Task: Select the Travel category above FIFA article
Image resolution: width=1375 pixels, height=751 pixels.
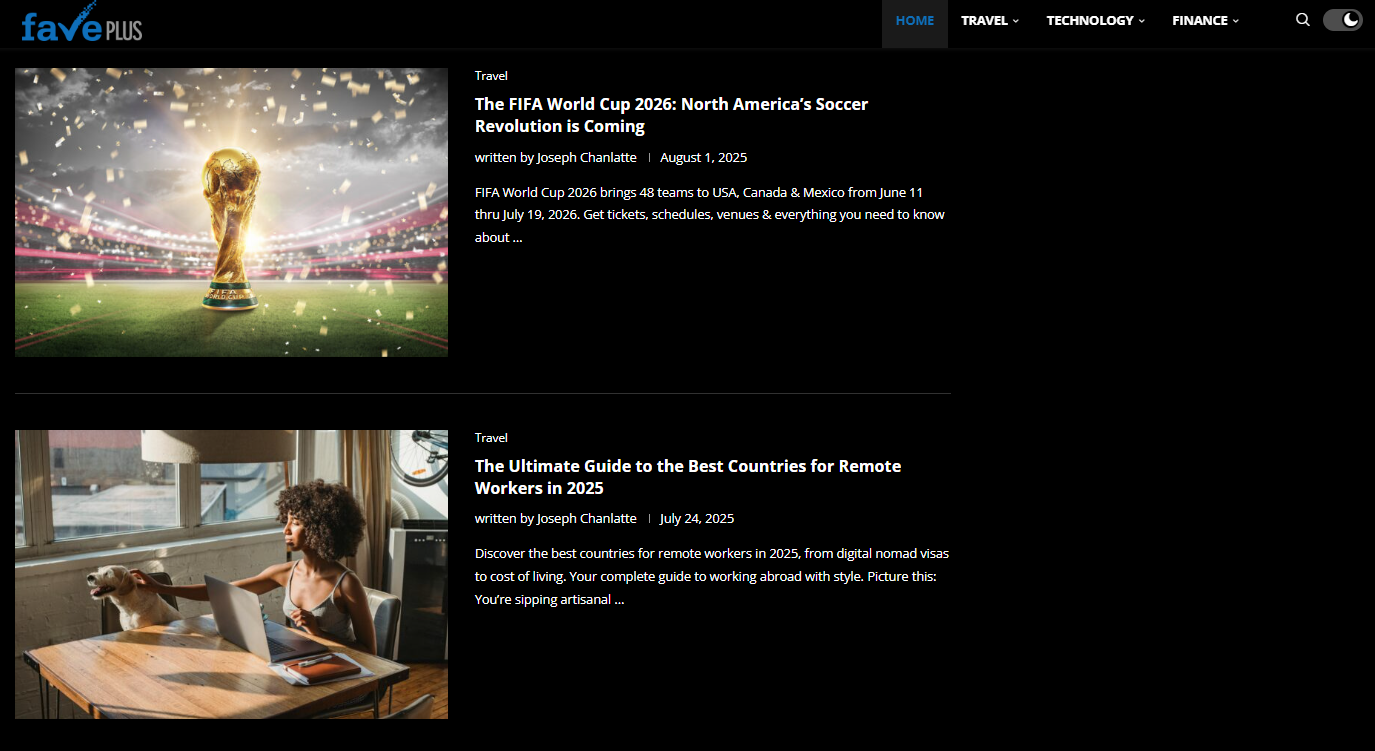Action: pos(491,76)
